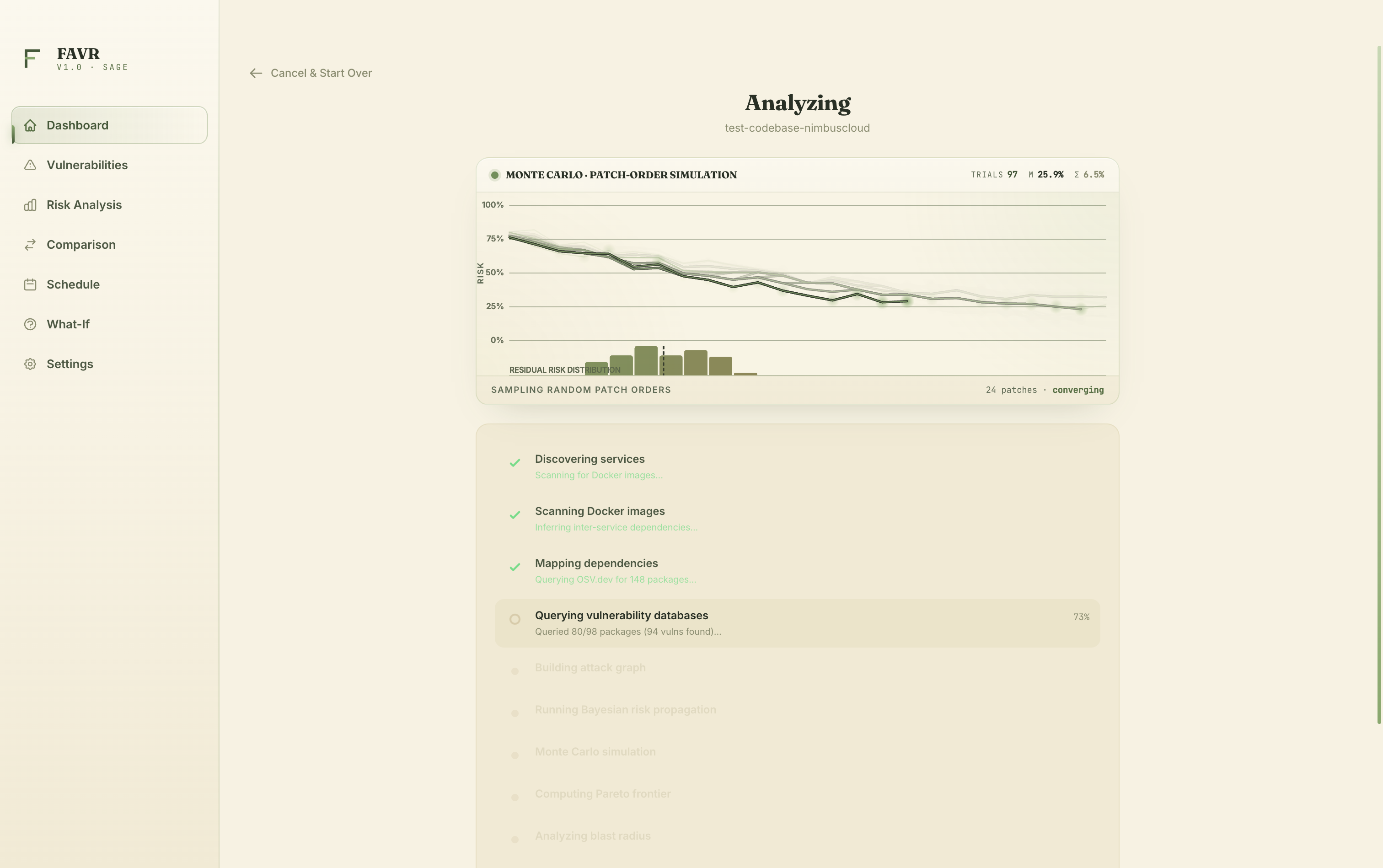The width and height of the screenshot is (1383, 868).
Task: Click the Vulnerabilities warning triangle icon
Action: pyautogui.click(x=31, y=166)
